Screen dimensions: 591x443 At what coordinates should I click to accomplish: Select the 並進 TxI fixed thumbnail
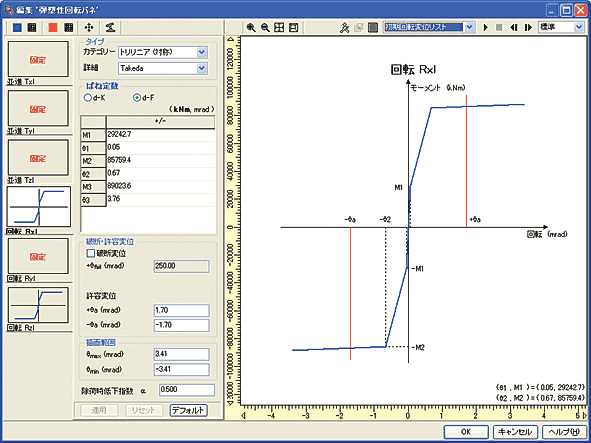tap(38, 59)
